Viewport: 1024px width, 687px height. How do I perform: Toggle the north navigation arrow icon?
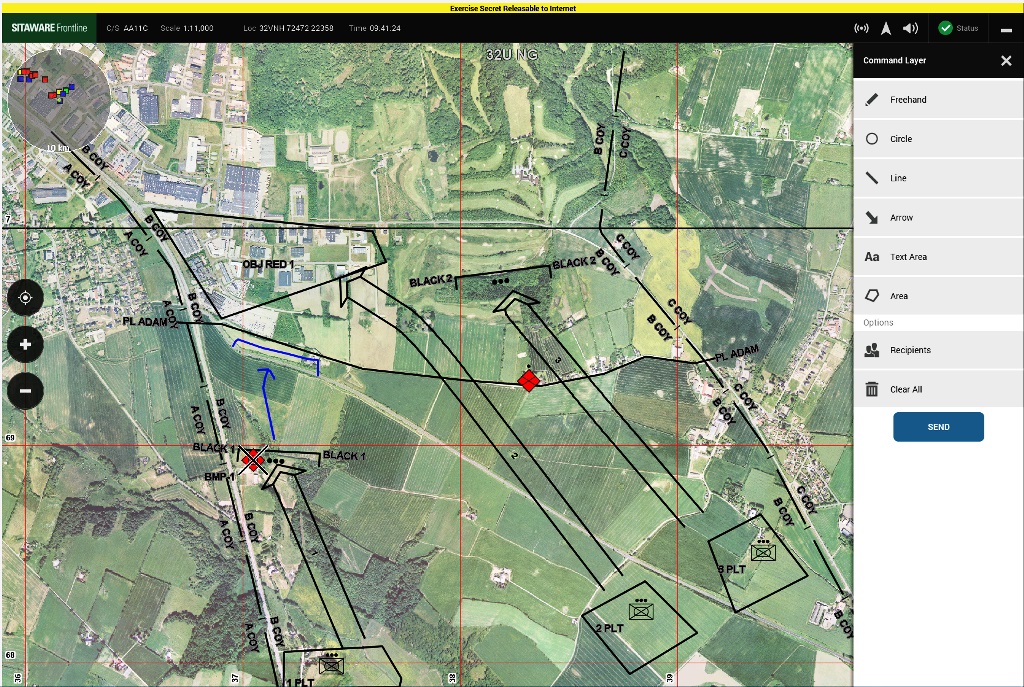pyautogui.click(x=886, y=28)
